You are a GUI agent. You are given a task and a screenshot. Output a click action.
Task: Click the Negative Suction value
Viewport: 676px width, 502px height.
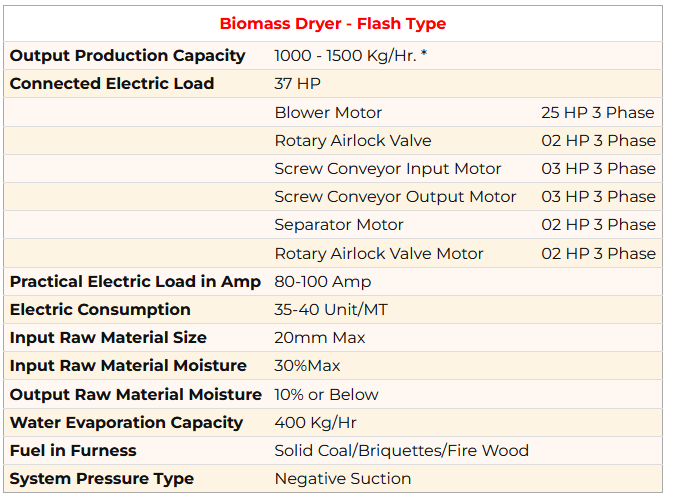click(x=342, y=479)
